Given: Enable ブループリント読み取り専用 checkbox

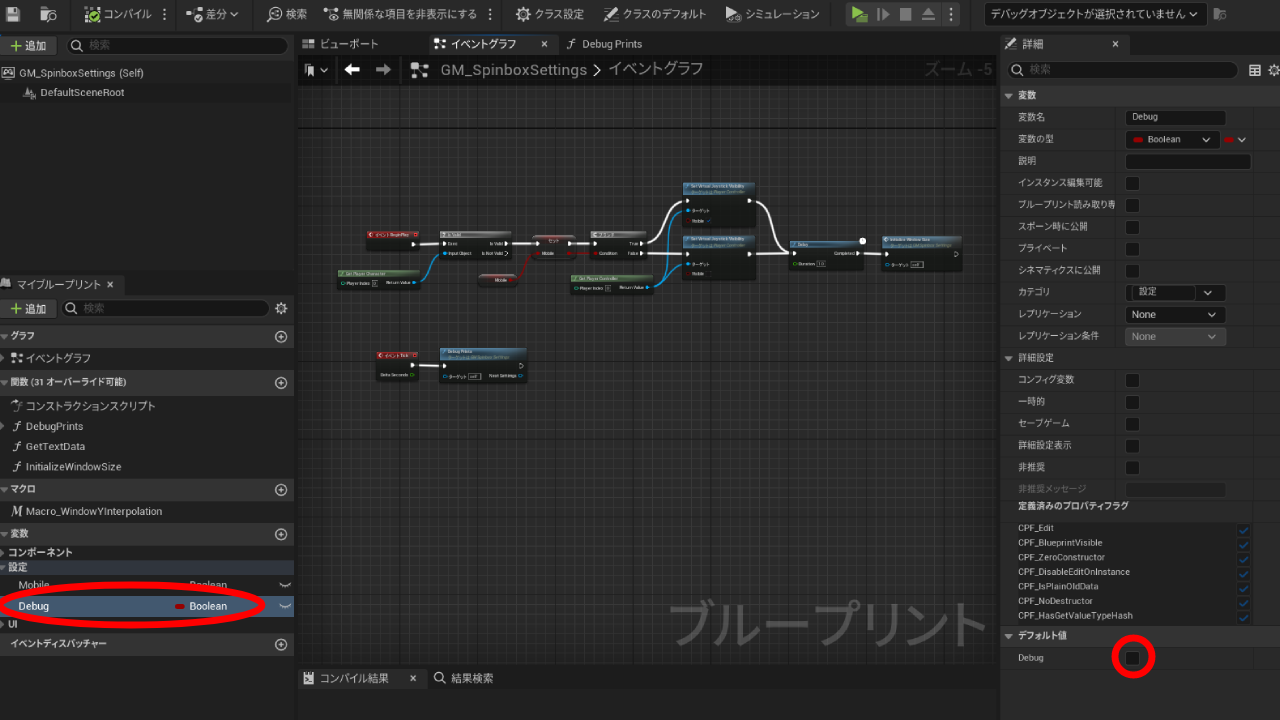Looking at the screenshot, I should (1132, 205).
